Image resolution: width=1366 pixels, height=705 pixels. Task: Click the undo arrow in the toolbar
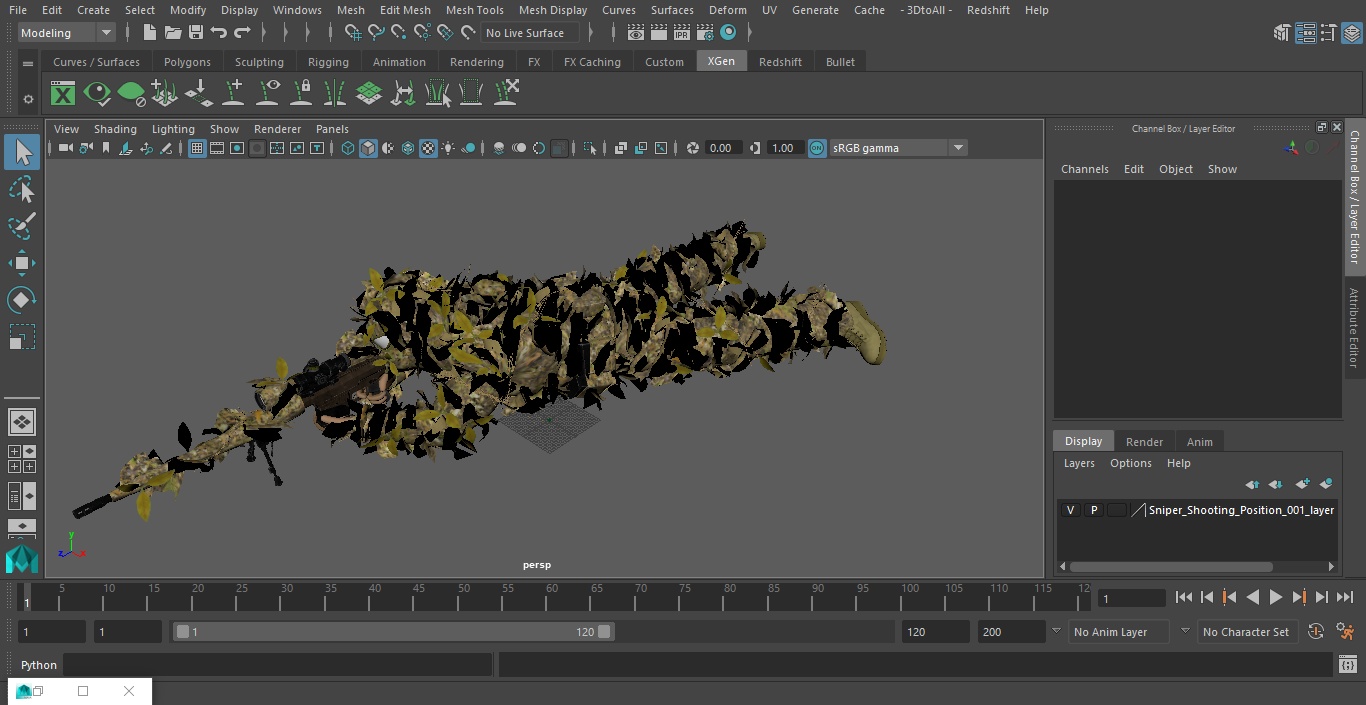[219, 33]
